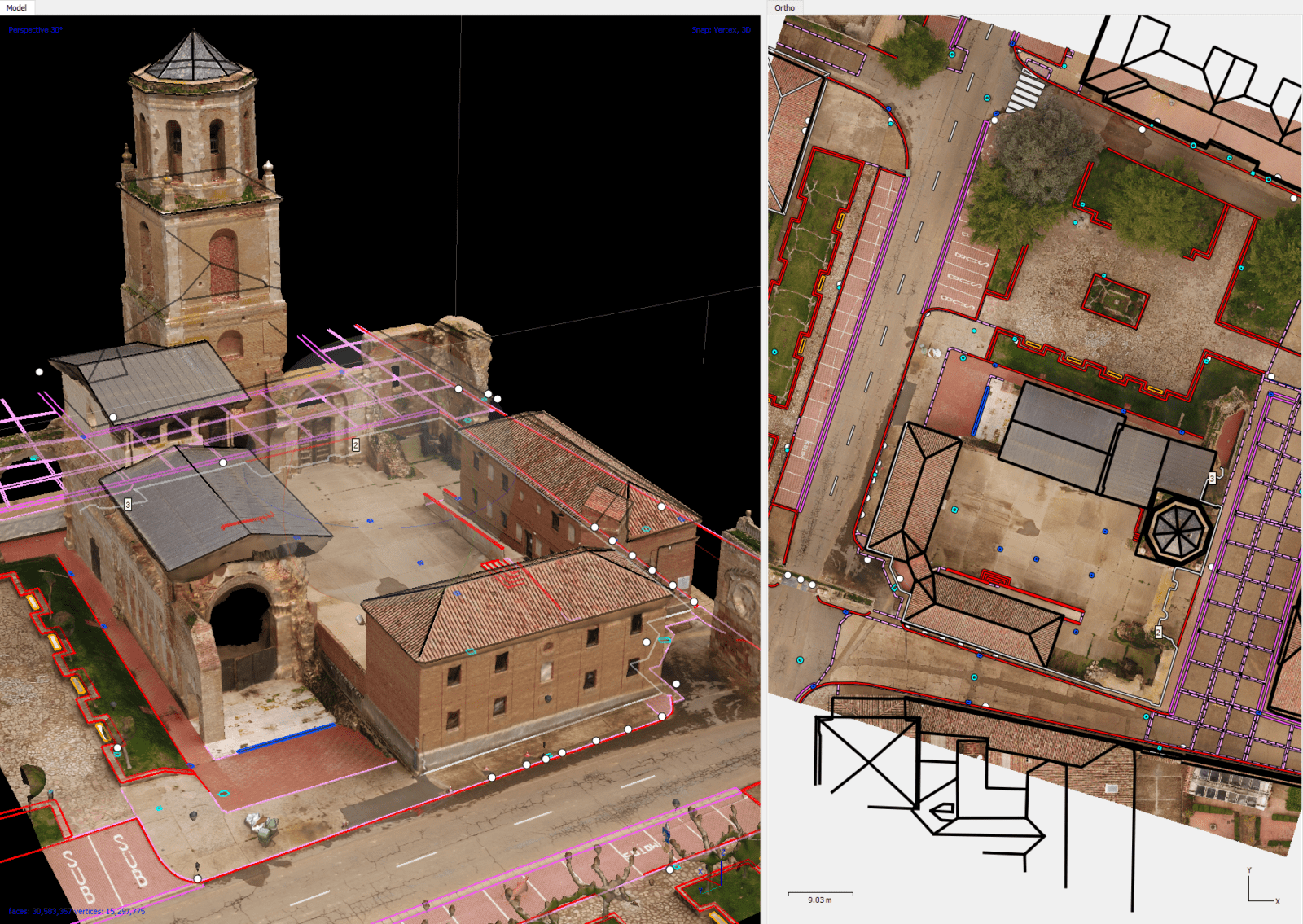Select the numbered marker 2 in Ortho view

click(x=1158, y=633)
